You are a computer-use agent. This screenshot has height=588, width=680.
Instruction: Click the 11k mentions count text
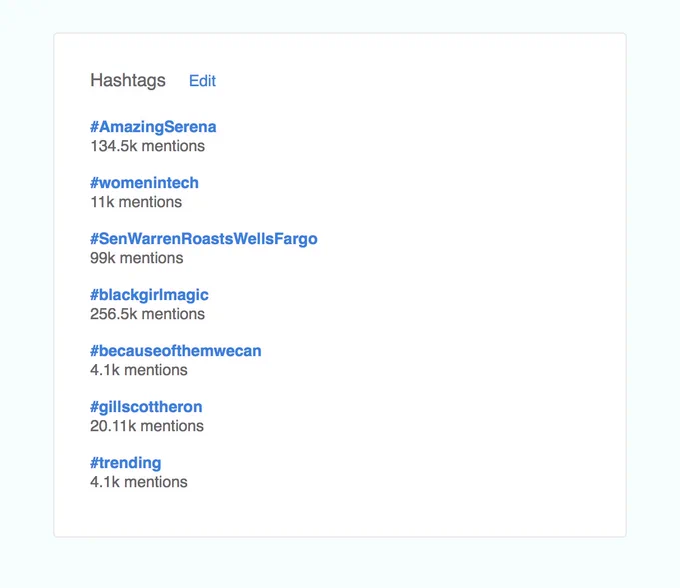tap(136, 202)
